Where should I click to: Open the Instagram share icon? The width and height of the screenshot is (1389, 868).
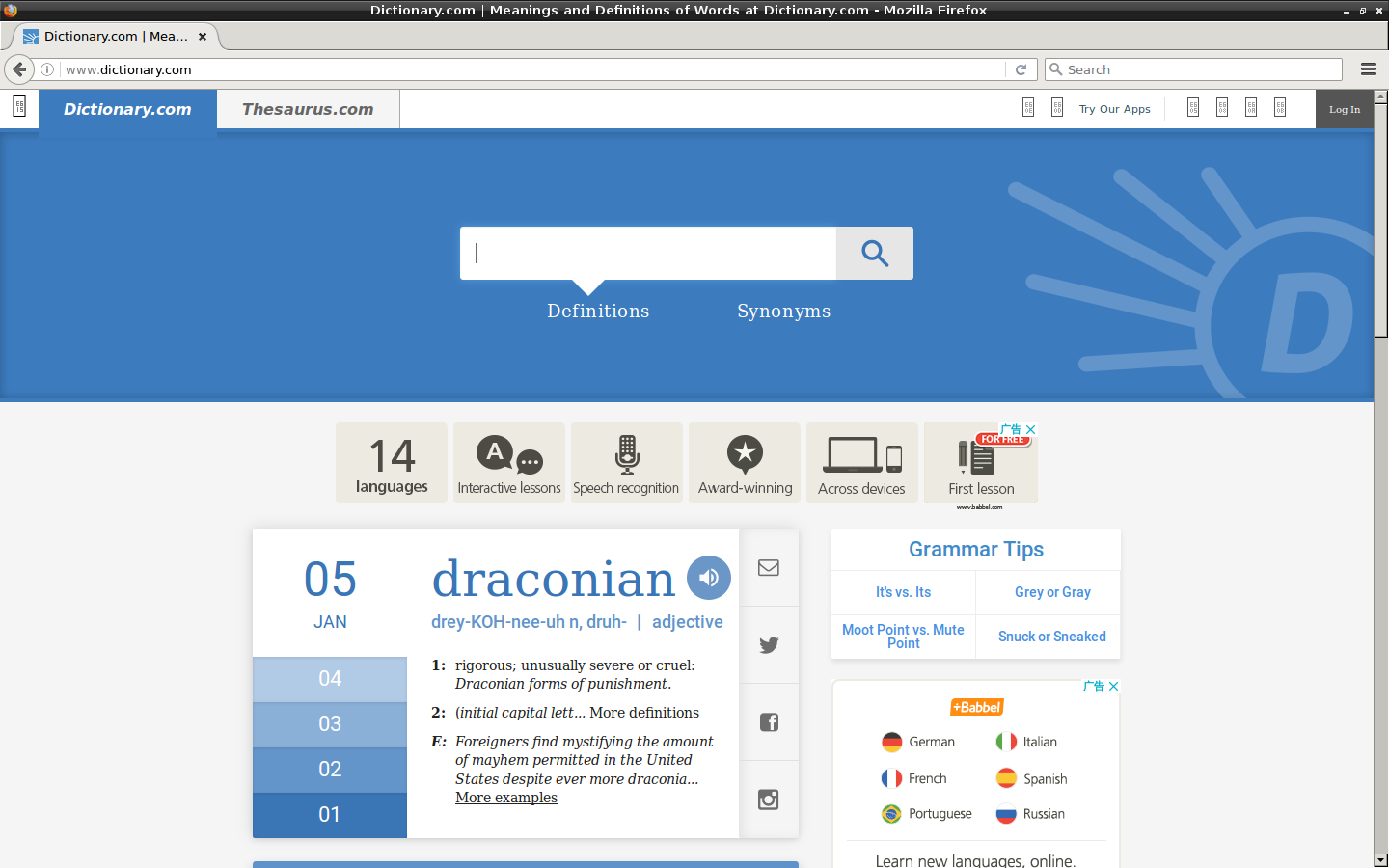pyautogui.click(x=769, y=800)
